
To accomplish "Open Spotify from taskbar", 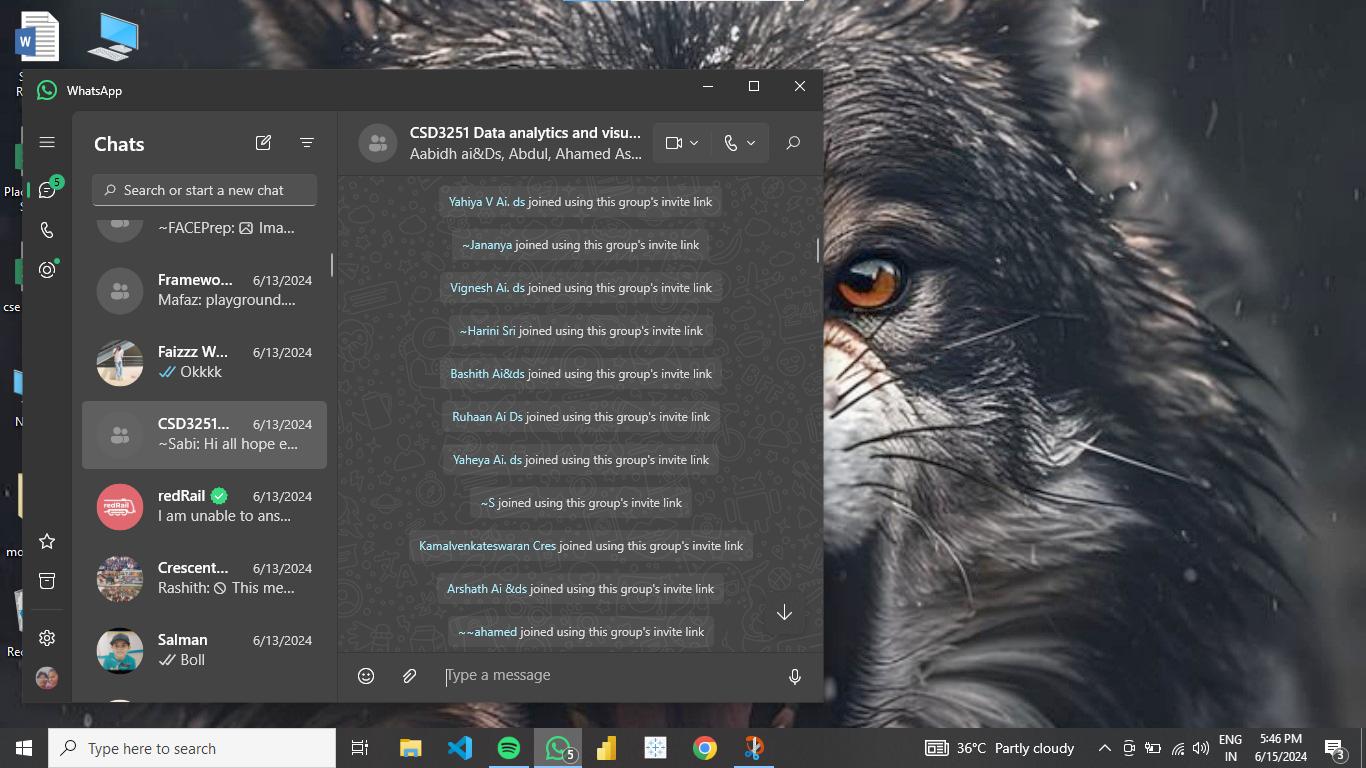I will pyautogui.click(x=508, y=748).
